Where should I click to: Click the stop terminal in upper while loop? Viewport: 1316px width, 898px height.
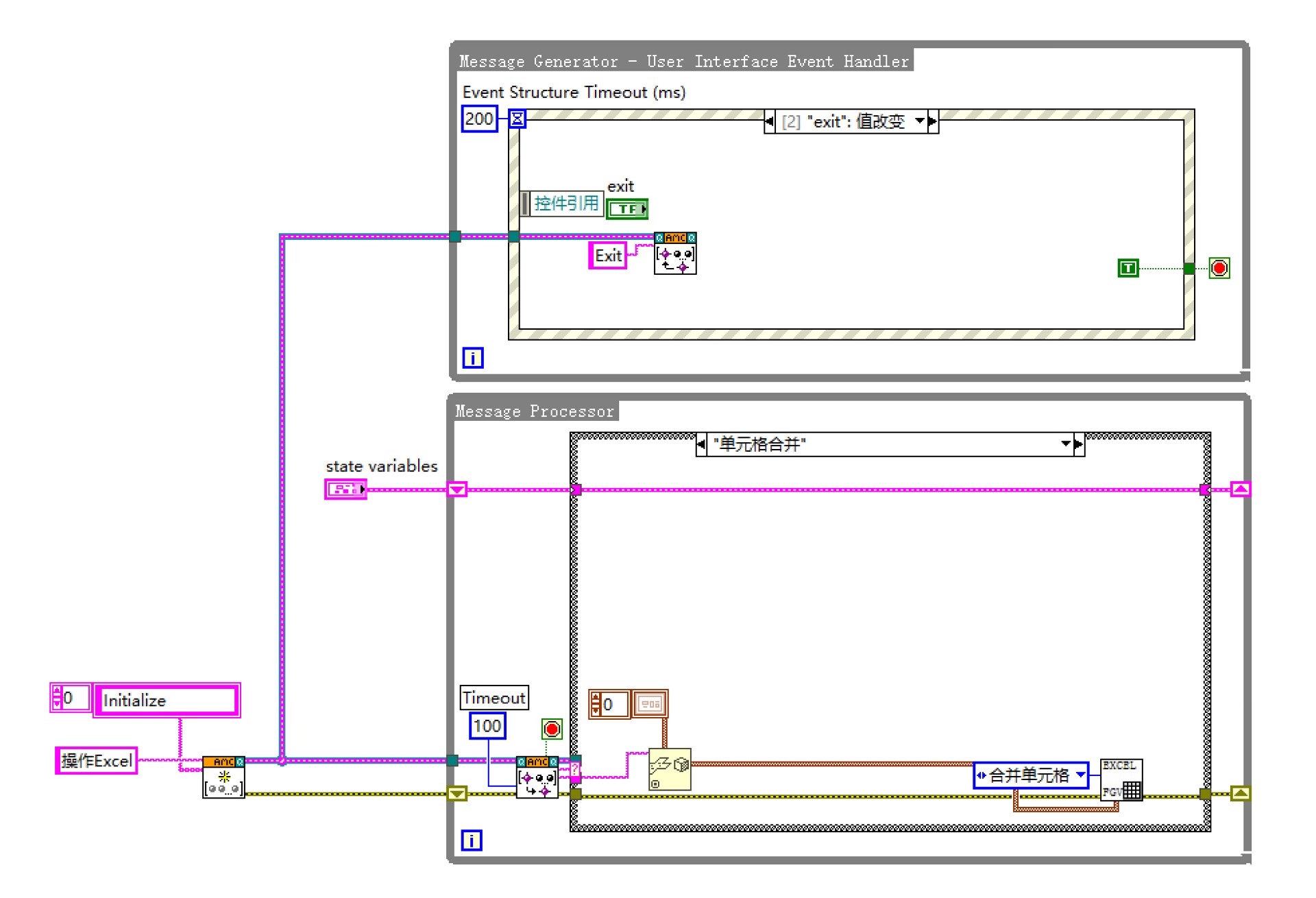click(1219, 268)
